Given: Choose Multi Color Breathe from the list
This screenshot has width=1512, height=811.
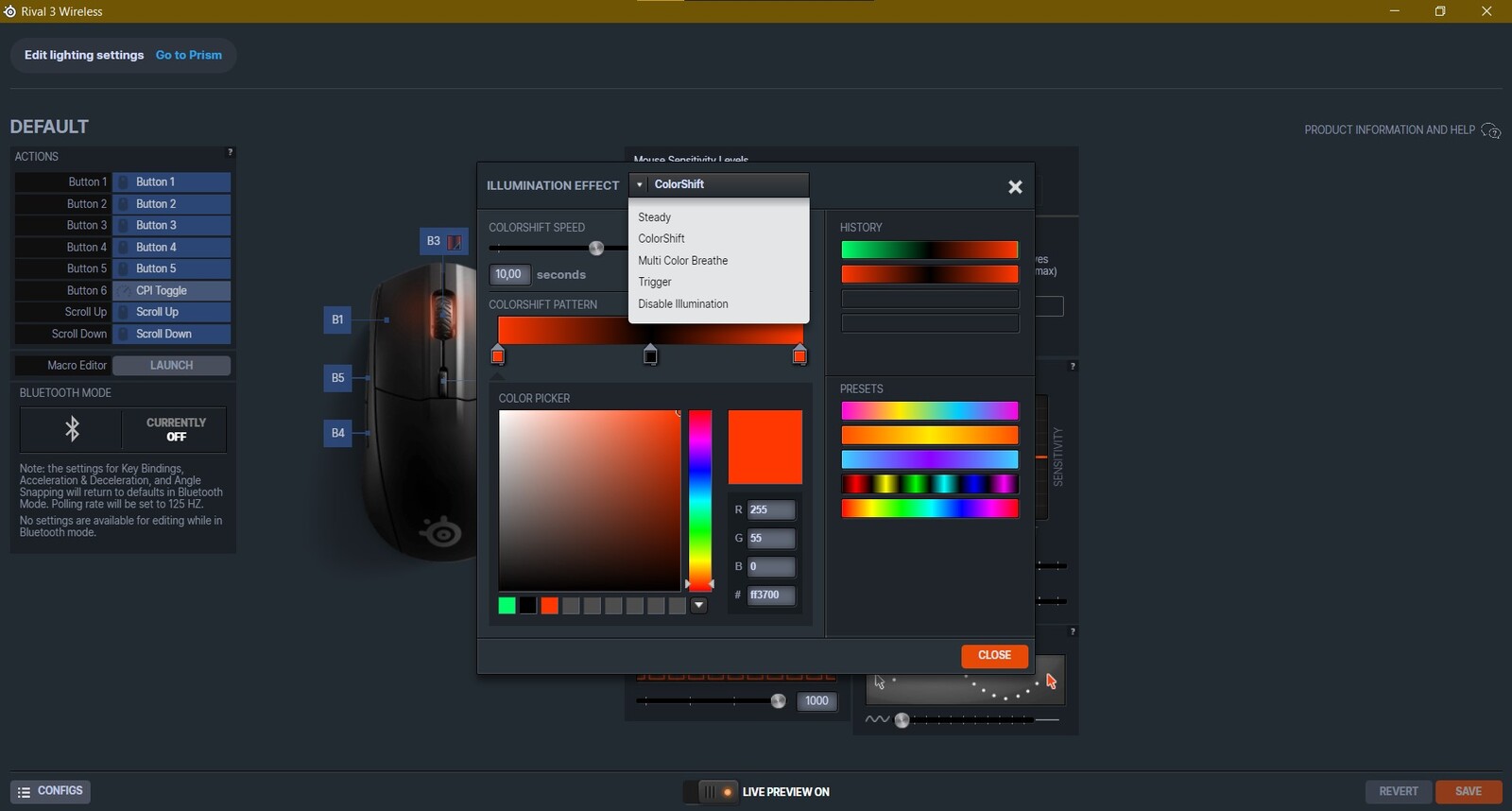Looking at the screenshot, I should 682,261.
